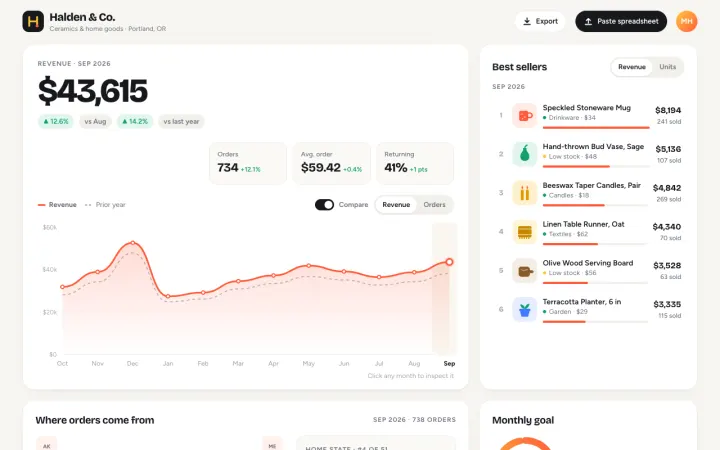Select the Sep data point on chart

click(449, 262)
